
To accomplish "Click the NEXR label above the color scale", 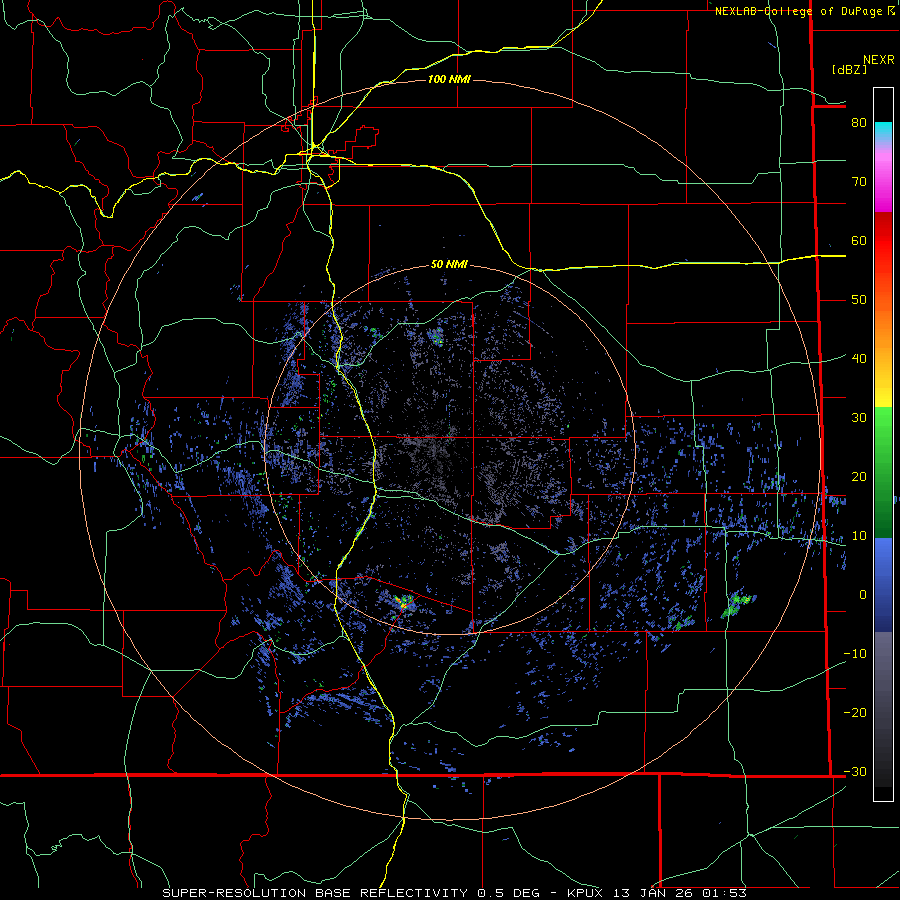I will (878, 60).
